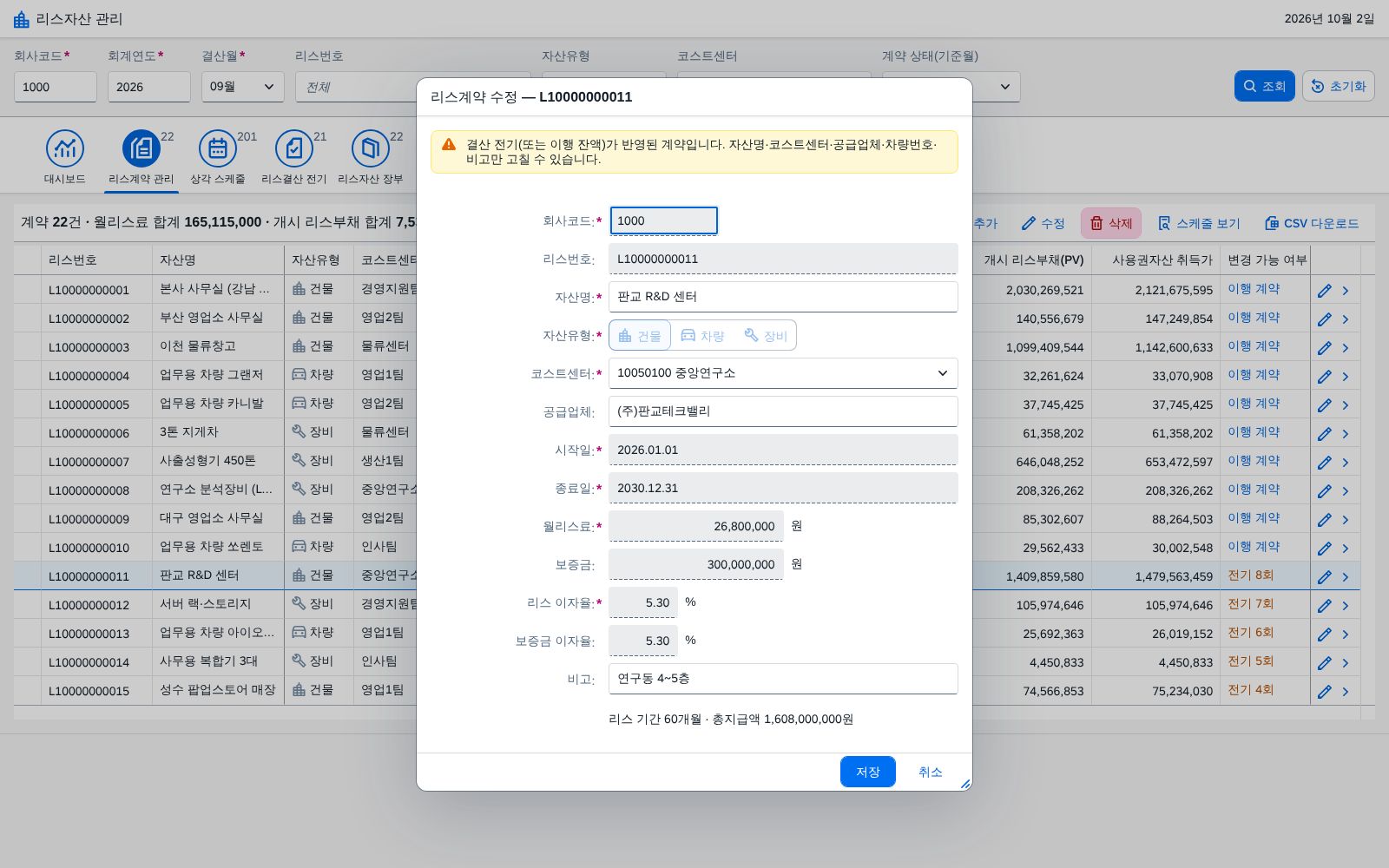Open the 대시보드 dashboard icon tab
Image resolution: width=1389 pixels, height=868 pixels.
click(x=65, y=157)
